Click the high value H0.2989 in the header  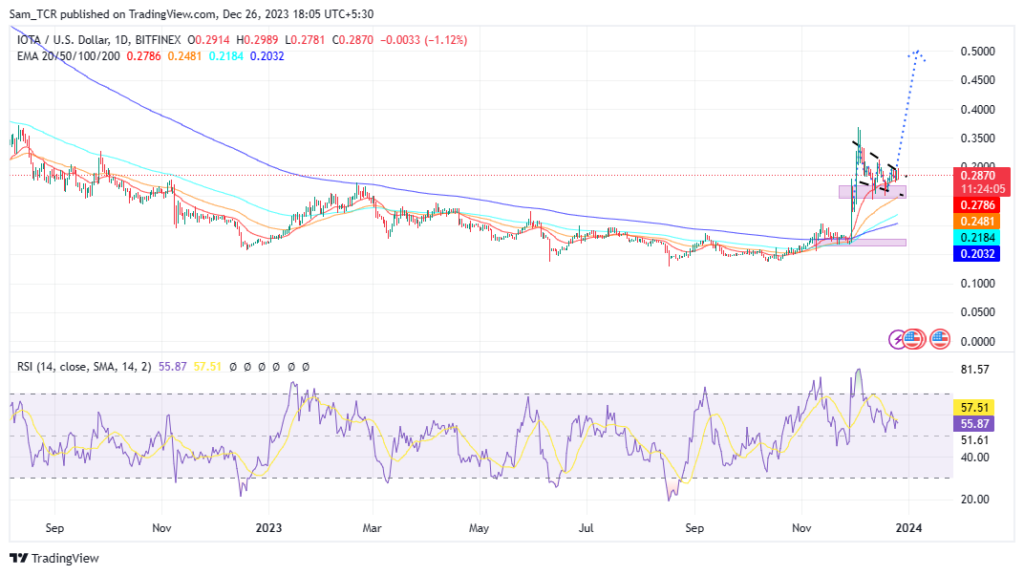pos(257,40)
